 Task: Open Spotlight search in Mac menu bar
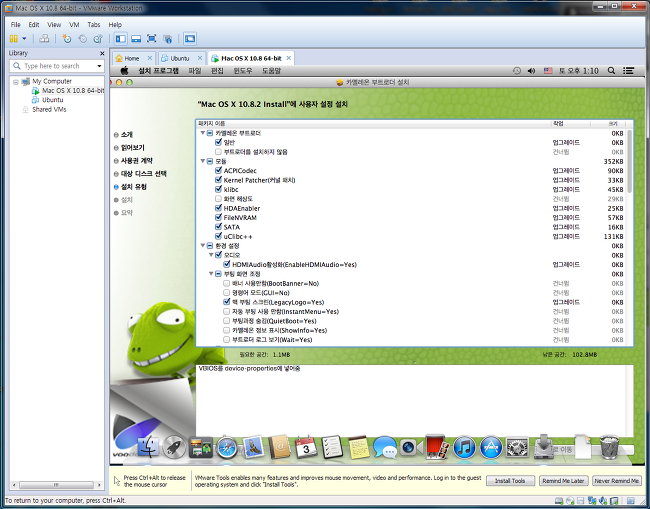pos(611,71)
